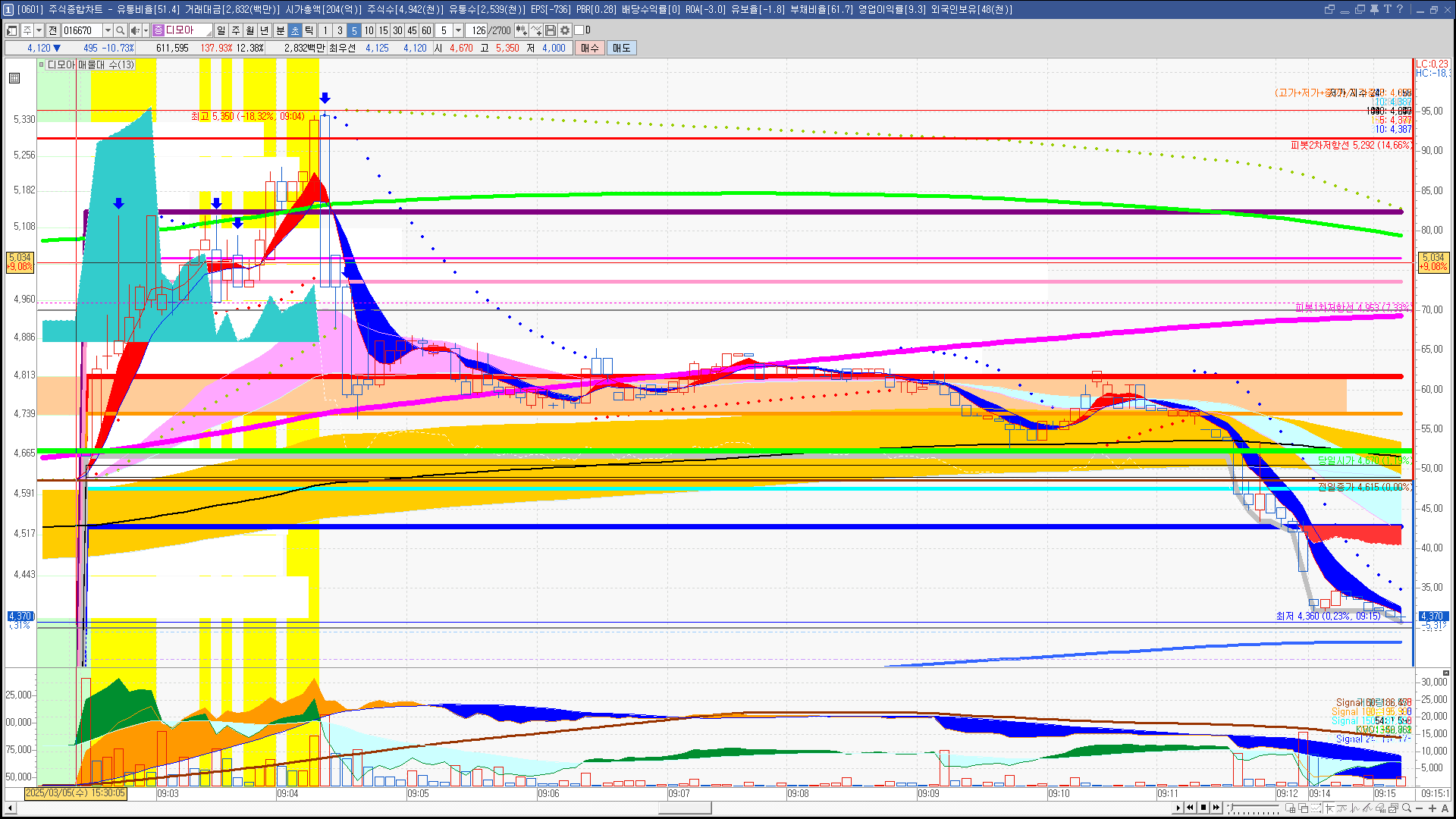Toggle the 초 (seconds) period button

click(x=295, y=30)
